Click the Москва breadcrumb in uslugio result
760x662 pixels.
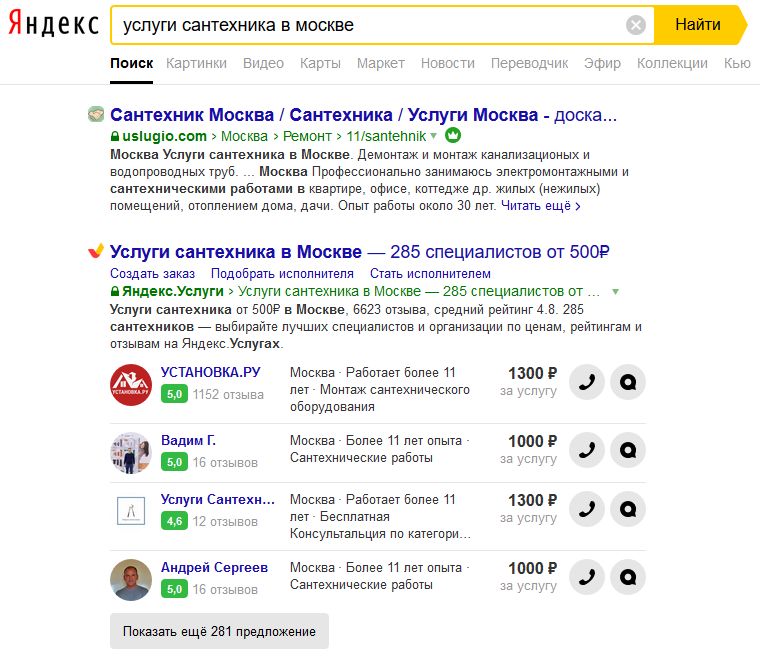[x=244, y=136]
